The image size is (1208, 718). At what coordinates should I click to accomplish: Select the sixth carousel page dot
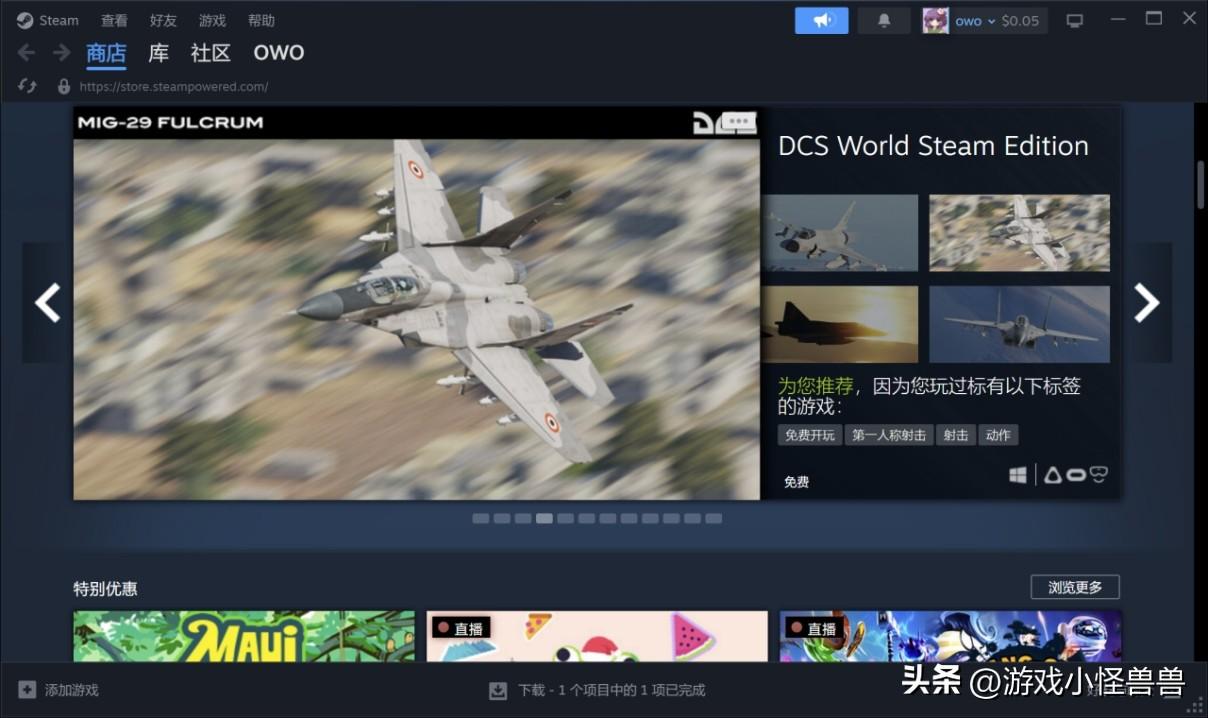pos(586,518)
